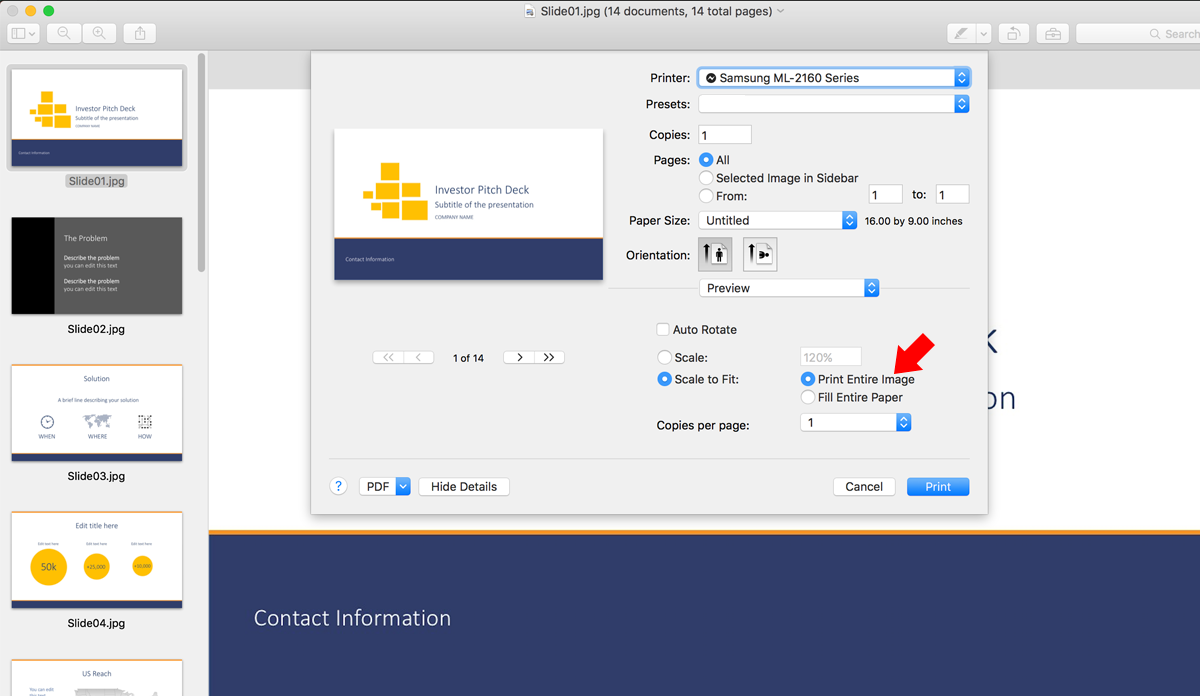The width and height of the screenshot is (1200, 696).
Task: Open the sidebar view mode dropdown
Action: tap(23, 33)
